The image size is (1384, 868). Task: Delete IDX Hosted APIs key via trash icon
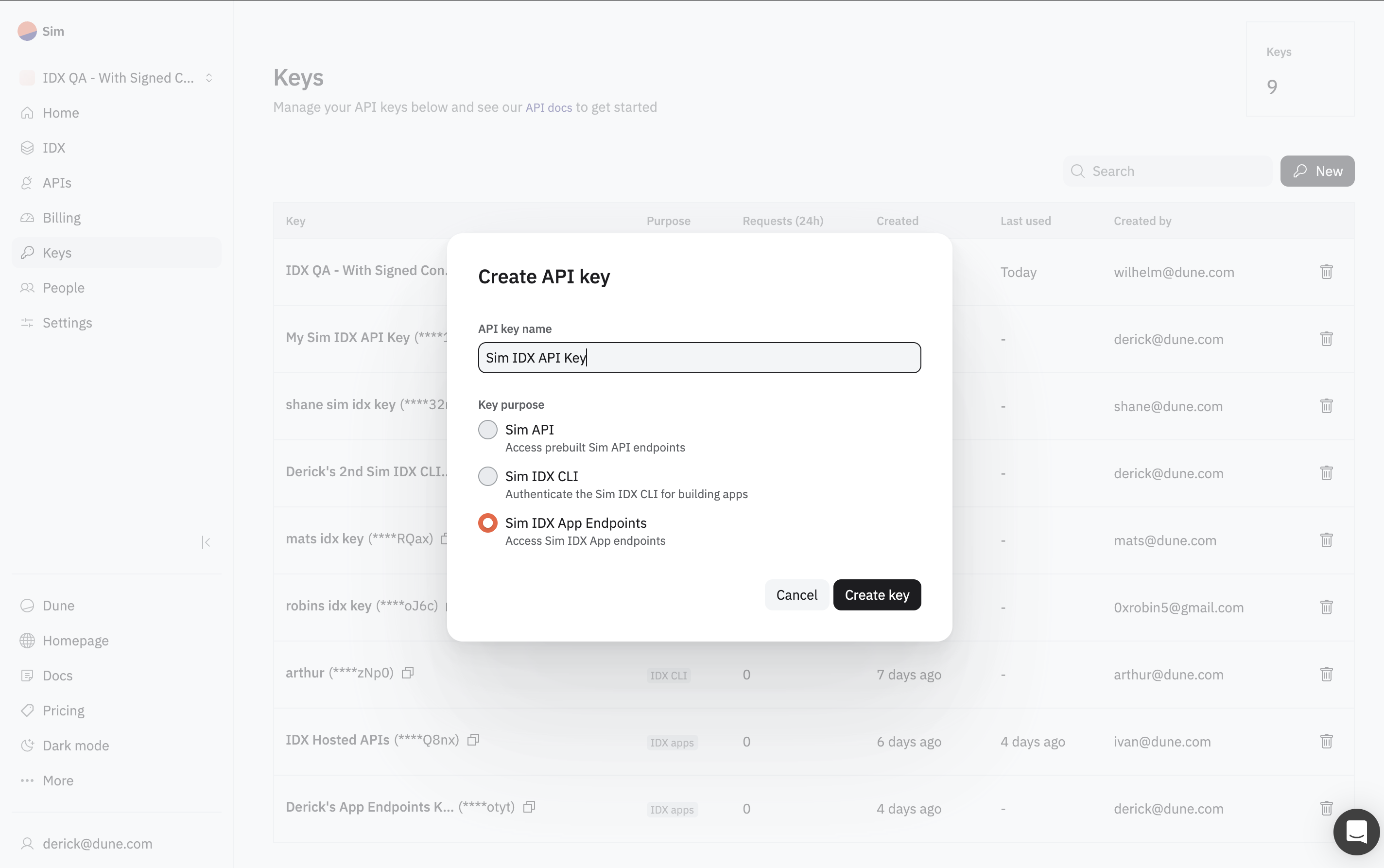tap(1326, 741)
